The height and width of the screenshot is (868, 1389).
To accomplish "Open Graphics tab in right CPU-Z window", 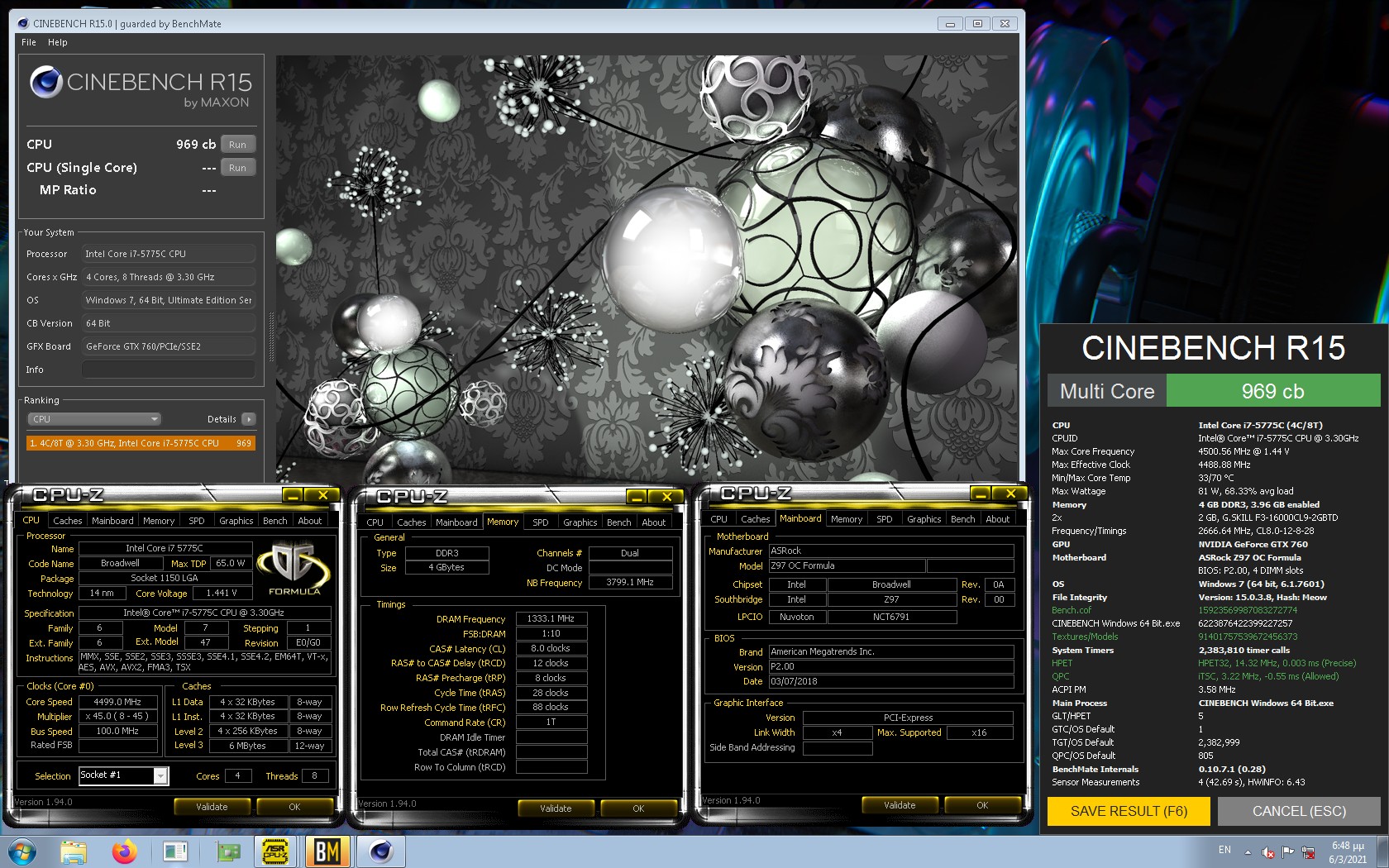I will (x=924, y=519).
